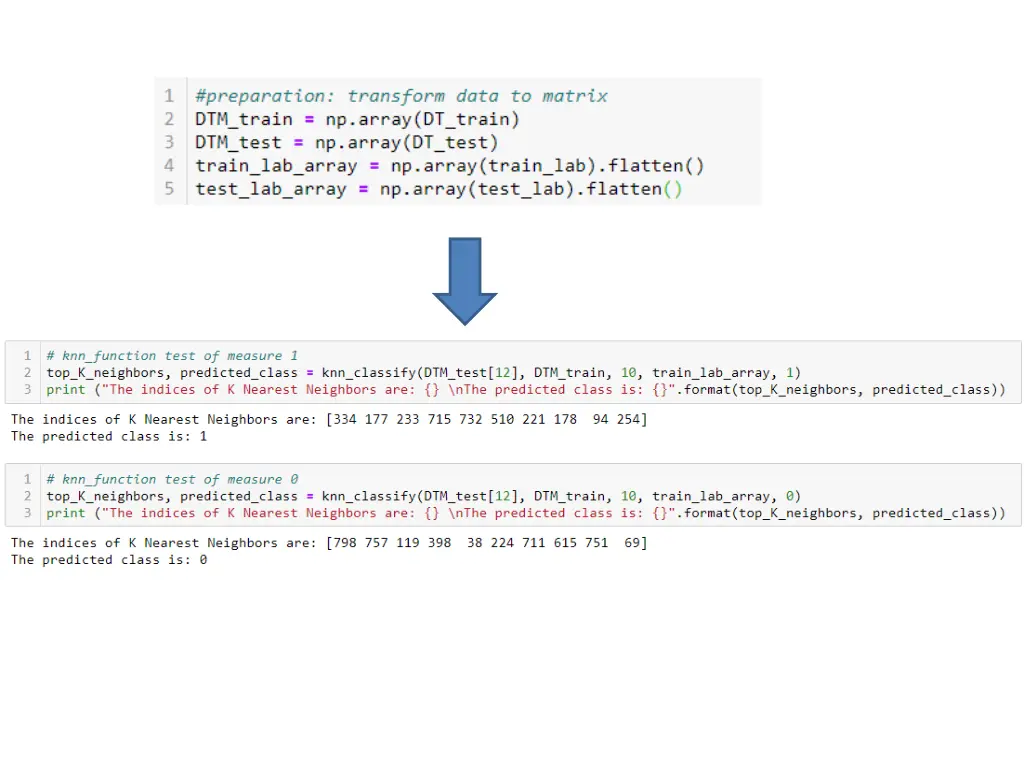Click the output line listing neighbors starting with 334
Screen dimensions: 1024x768
click(329, 419)
